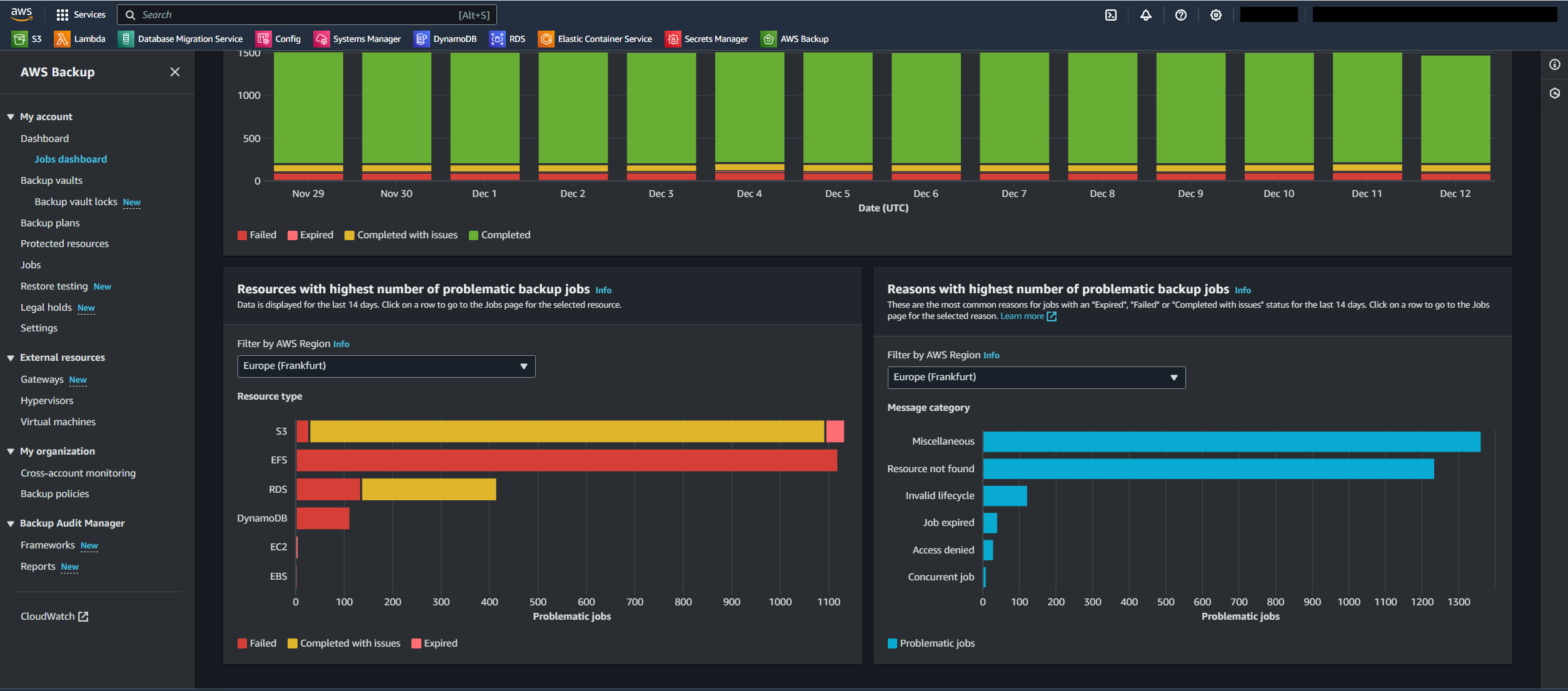Screen dimensions: 1568x691
Task: Toggle the Failed legend in Resources chart
Action: pos(257,643)
